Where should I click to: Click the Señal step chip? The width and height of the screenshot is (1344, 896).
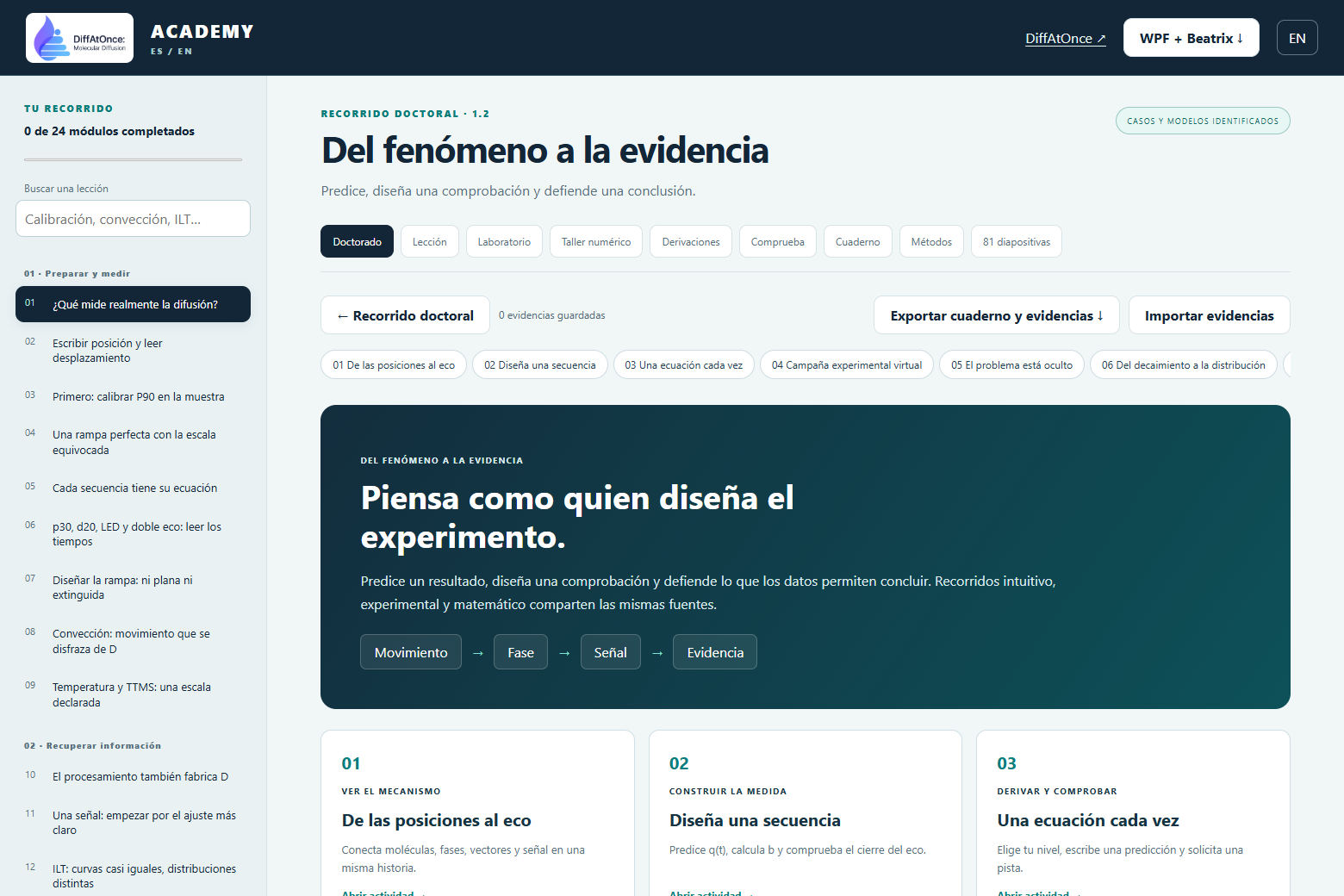pos(611,652)
